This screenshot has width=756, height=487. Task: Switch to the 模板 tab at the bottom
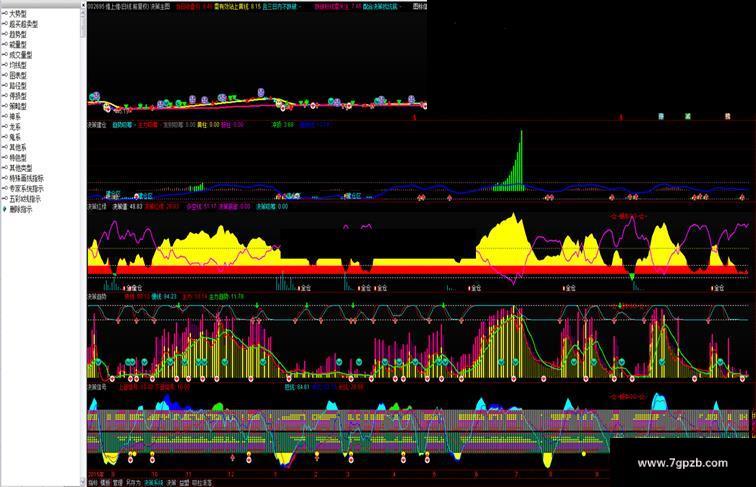click(105, 483)
